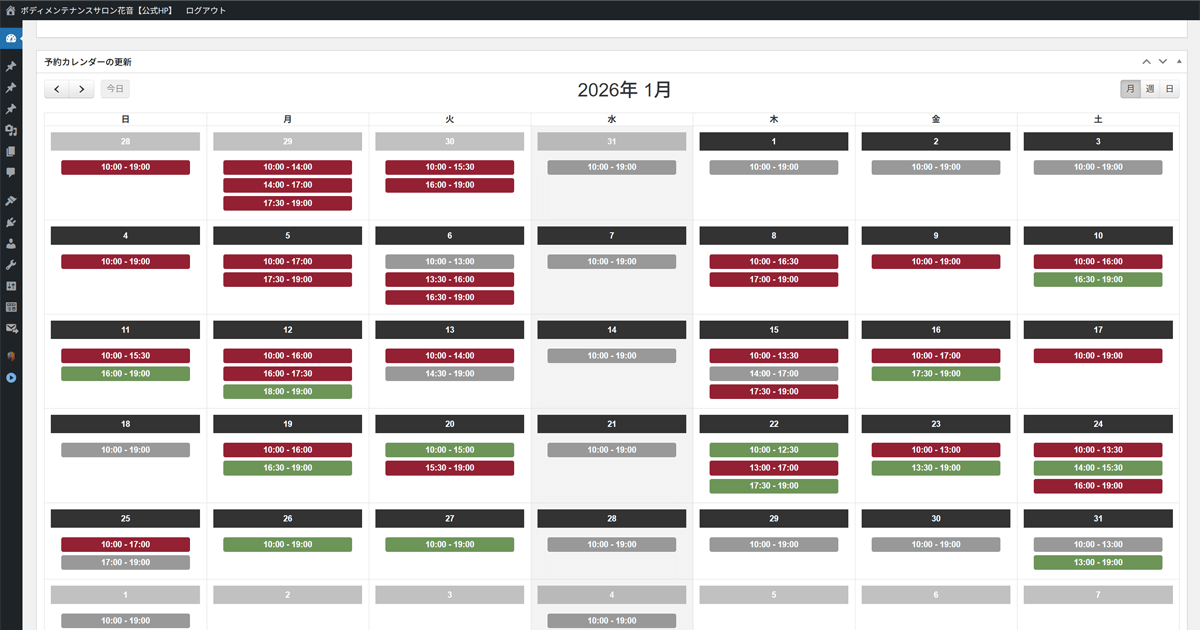Select the gray 14:30 - 19:00 slot on the 13th
This screenshot has width=1200, height=630.
(x=450, y=374)
